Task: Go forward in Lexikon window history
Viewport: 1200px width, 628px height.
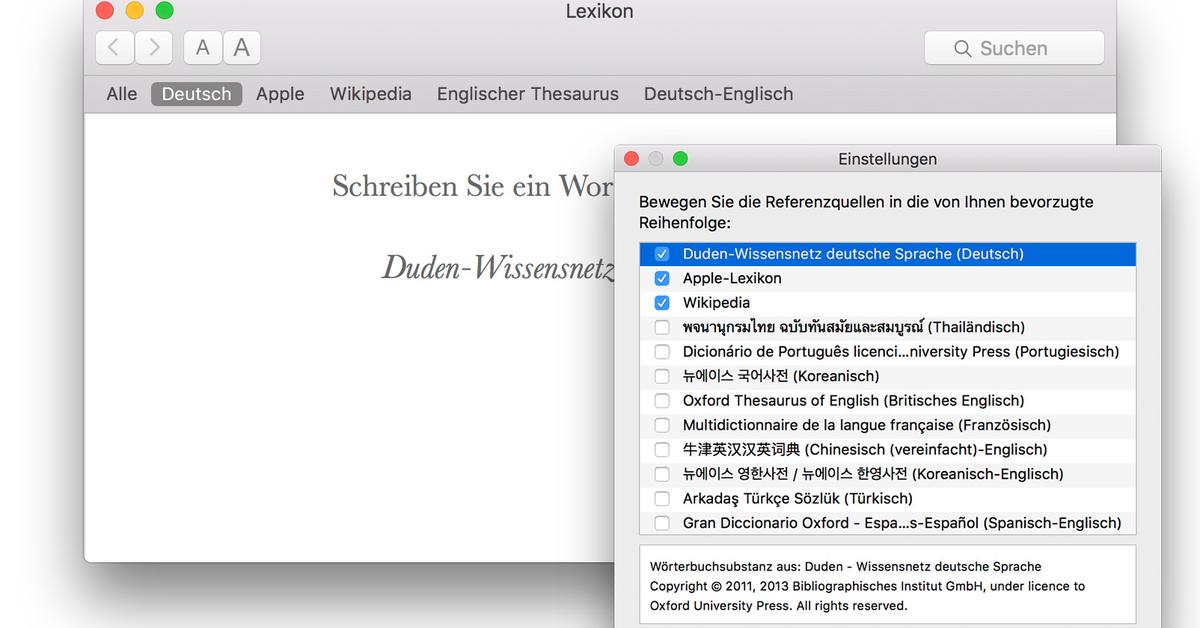Action: click(153, 47)
